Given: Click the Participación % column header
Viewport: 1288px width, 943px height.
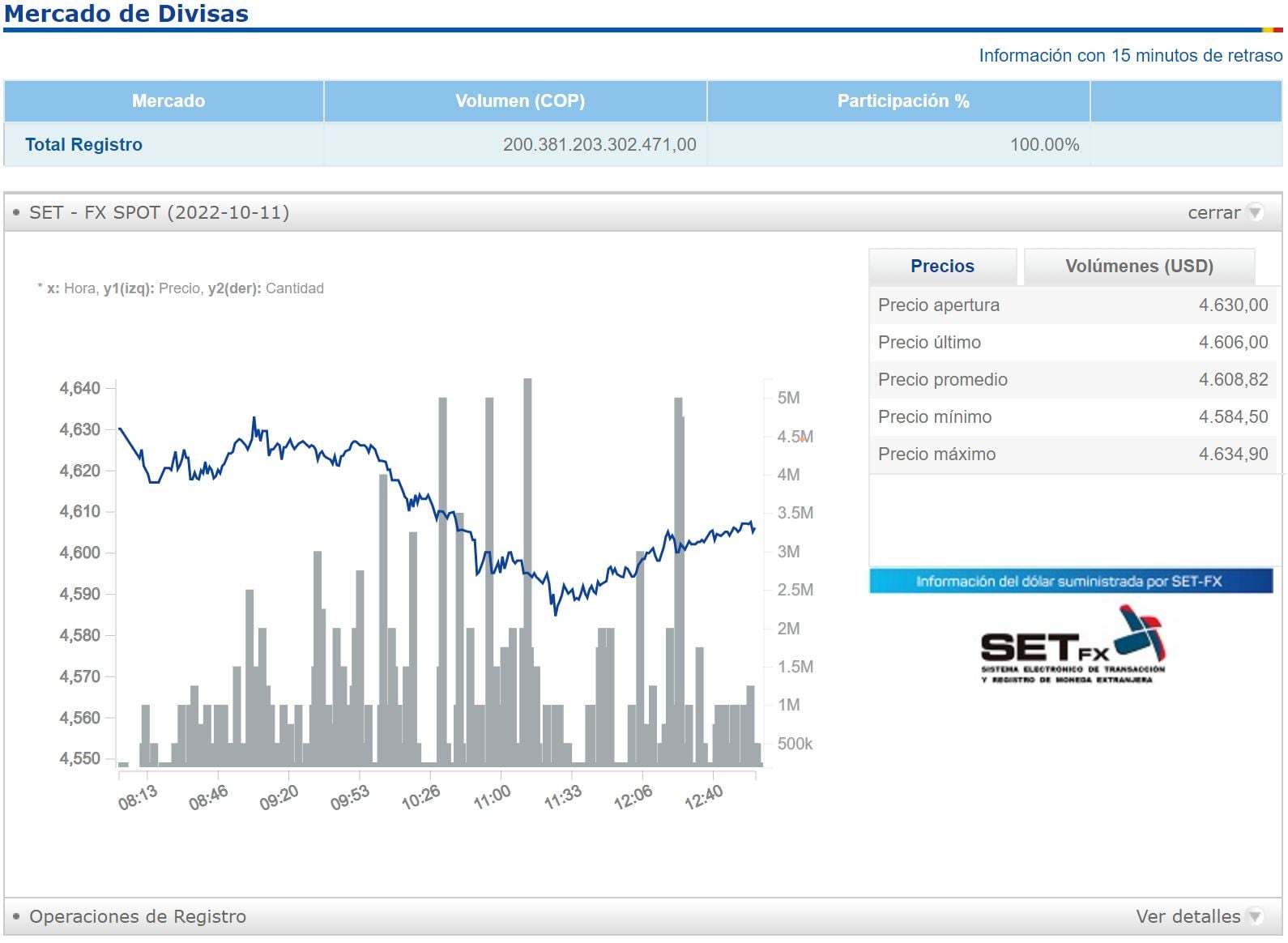Looking at the screenshot, I should 902,101.
